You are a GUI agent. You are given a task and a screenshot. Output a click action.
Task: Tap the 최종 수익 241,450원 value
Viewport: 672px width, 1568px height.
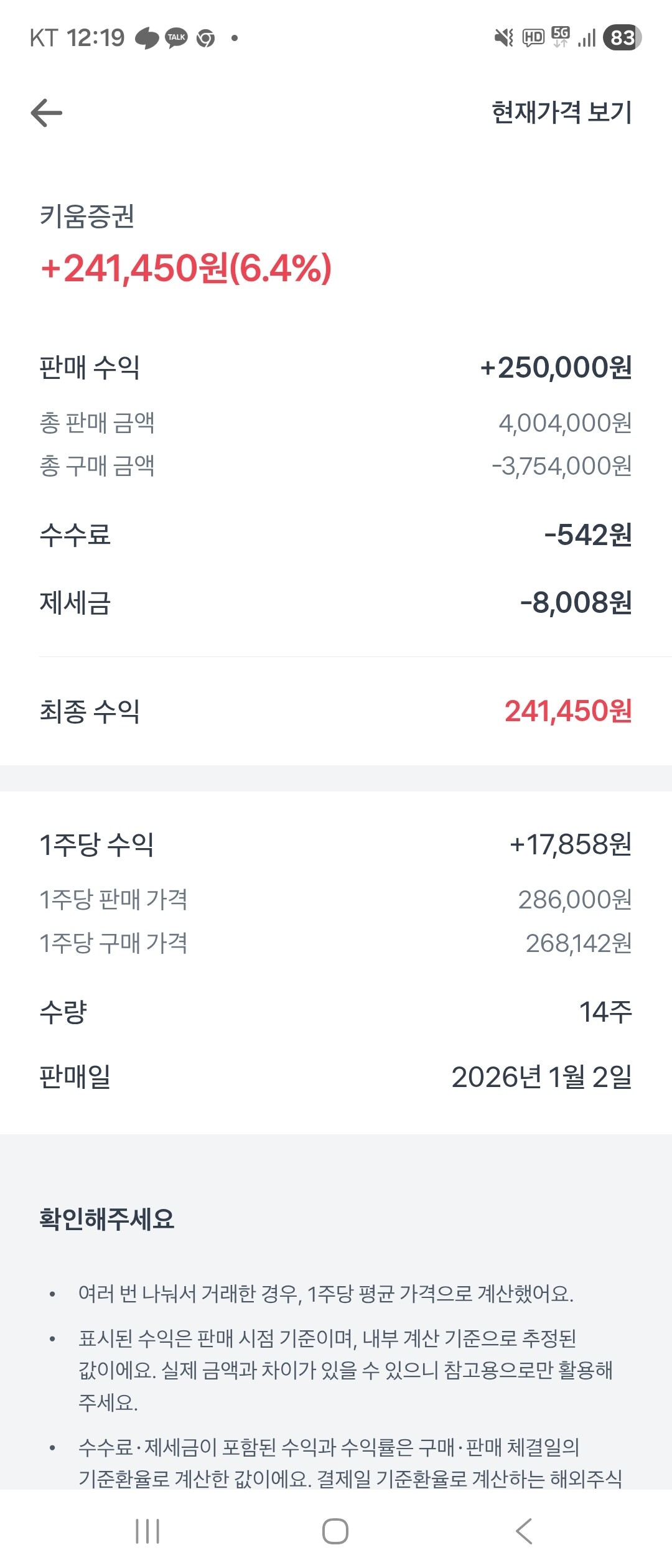coord(567,711)
